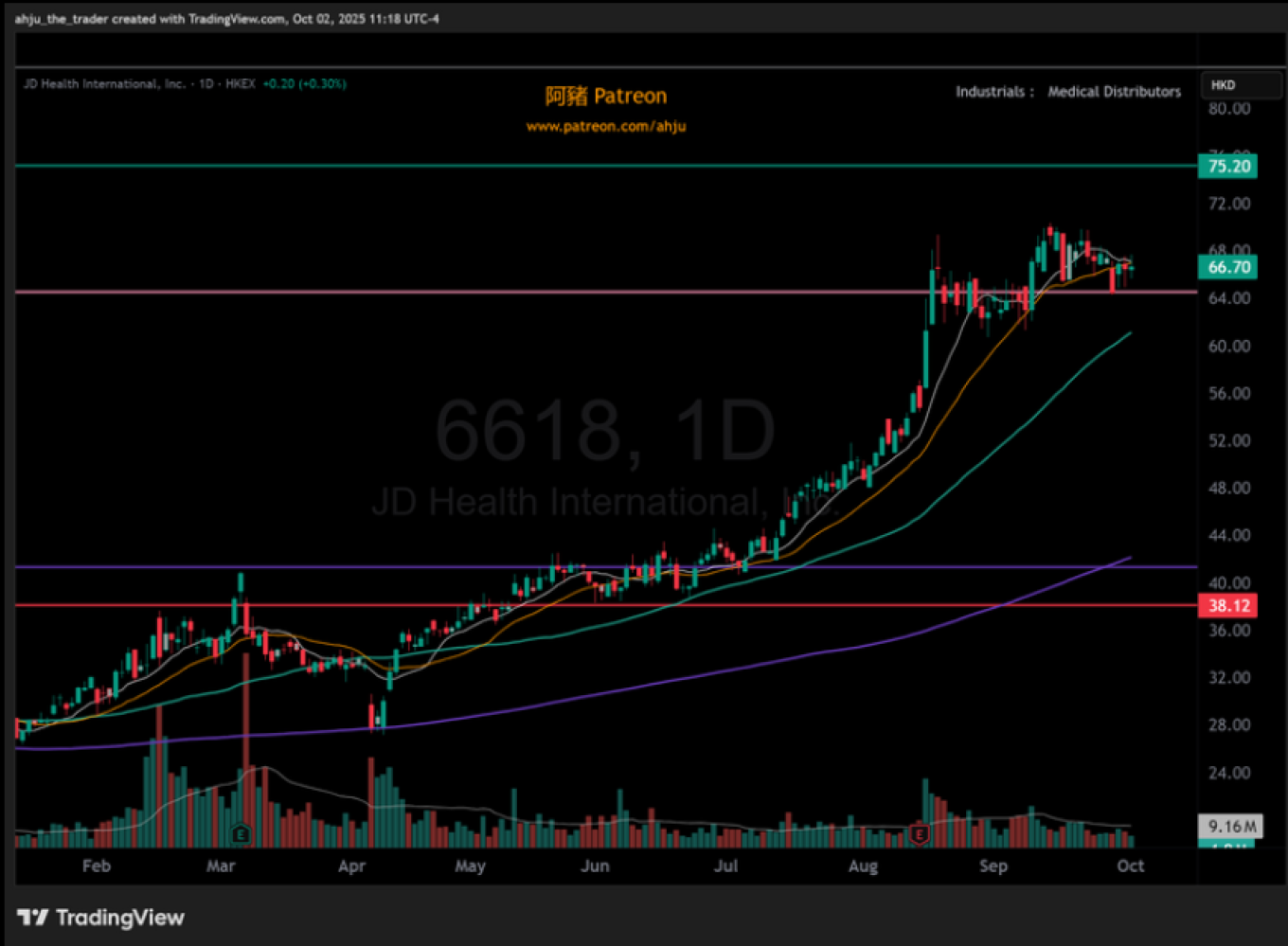The height and width of the screenshot is (946, 1288).
Task: Click the 80.00 price scale value
Action: click(1229, 109)
